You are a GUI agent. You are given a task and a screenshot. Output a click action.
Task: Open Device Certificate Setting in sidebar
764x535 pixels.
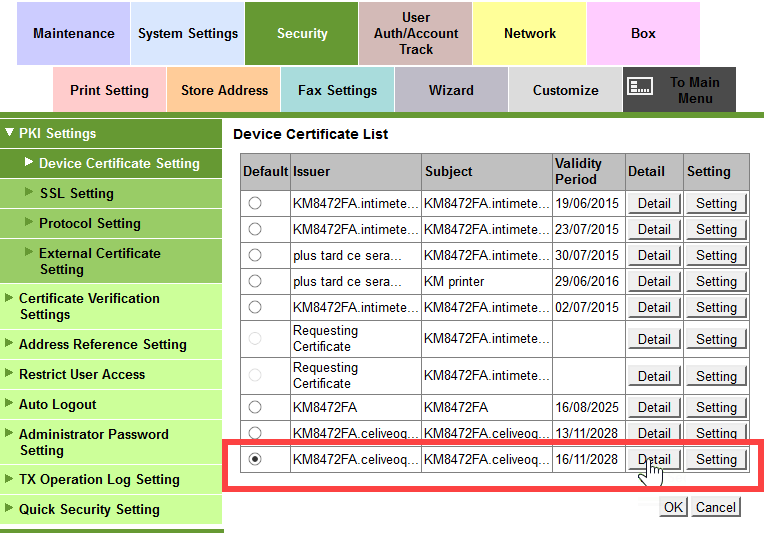[111, 163]
